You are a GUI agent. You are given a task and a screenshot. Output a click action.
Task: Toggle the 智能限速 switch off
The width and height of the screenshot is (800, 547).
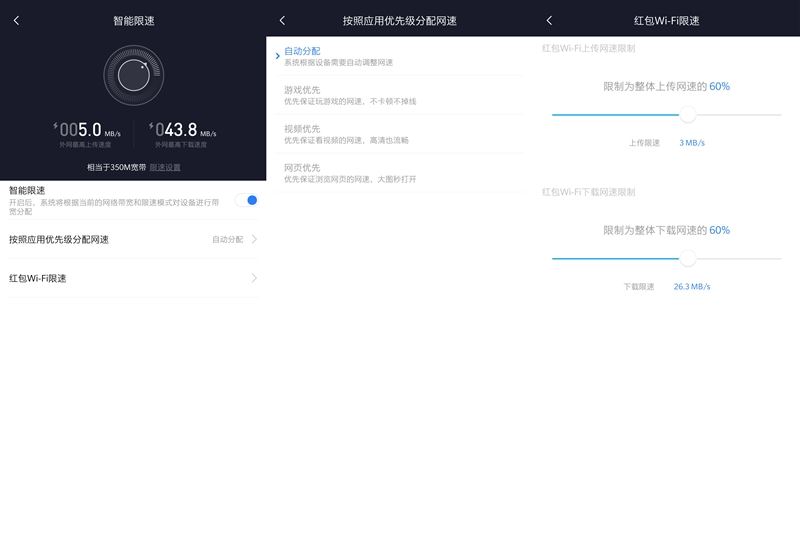(x=246, y=201)
